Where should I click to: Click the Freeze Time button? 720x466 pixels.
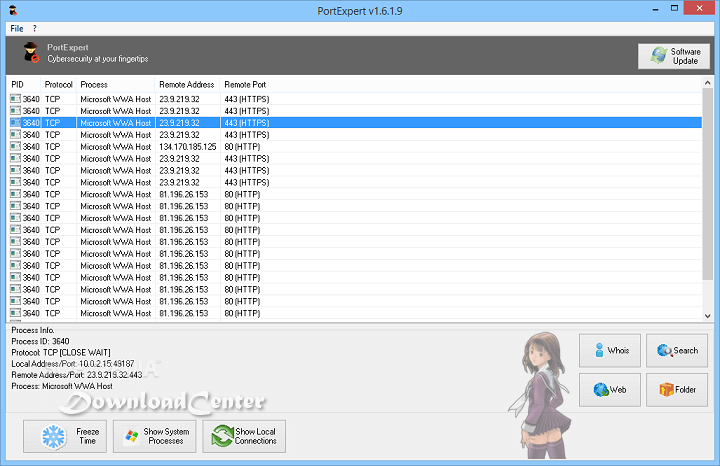[65, 436]
